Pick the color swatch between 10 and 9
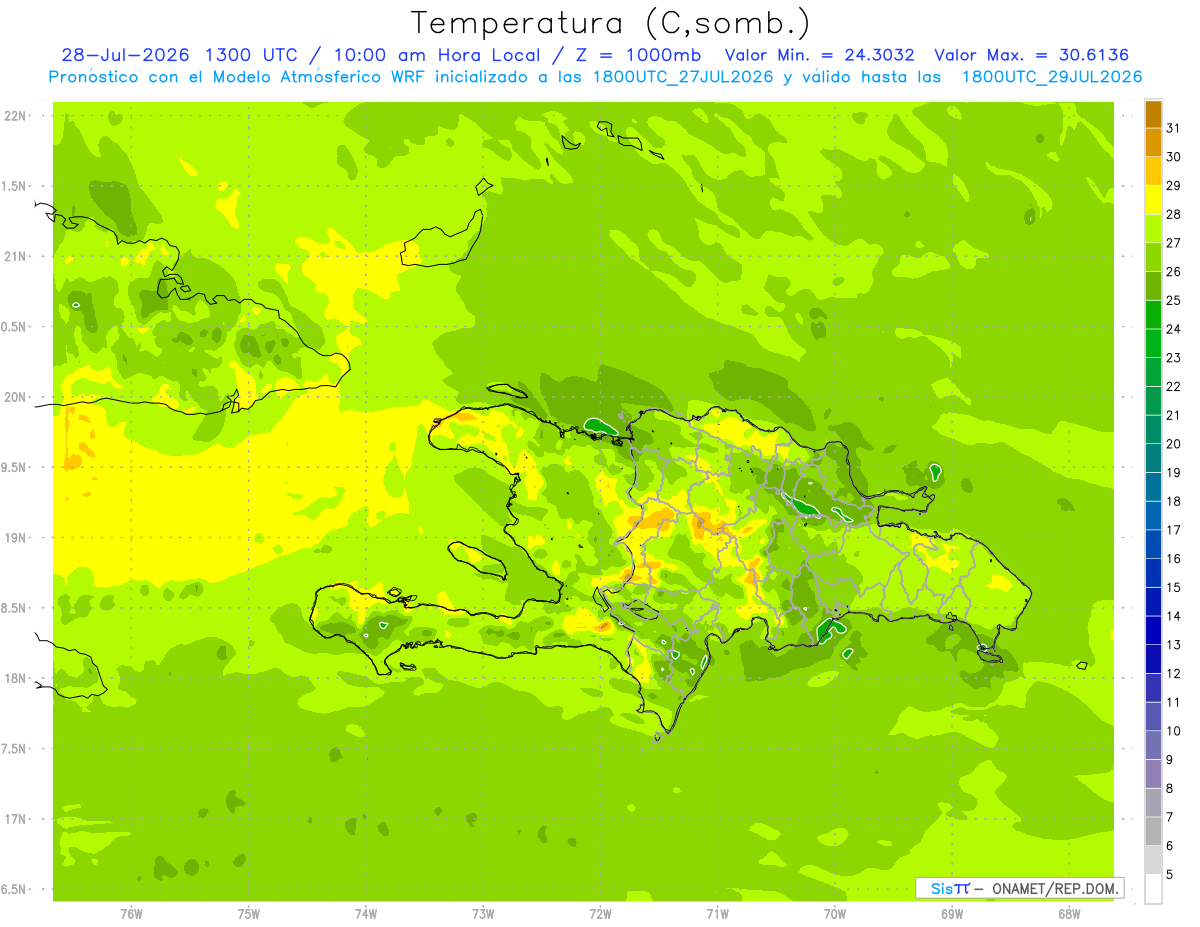The height and width of the screenshot is (927, 1200). (1153, 745)
